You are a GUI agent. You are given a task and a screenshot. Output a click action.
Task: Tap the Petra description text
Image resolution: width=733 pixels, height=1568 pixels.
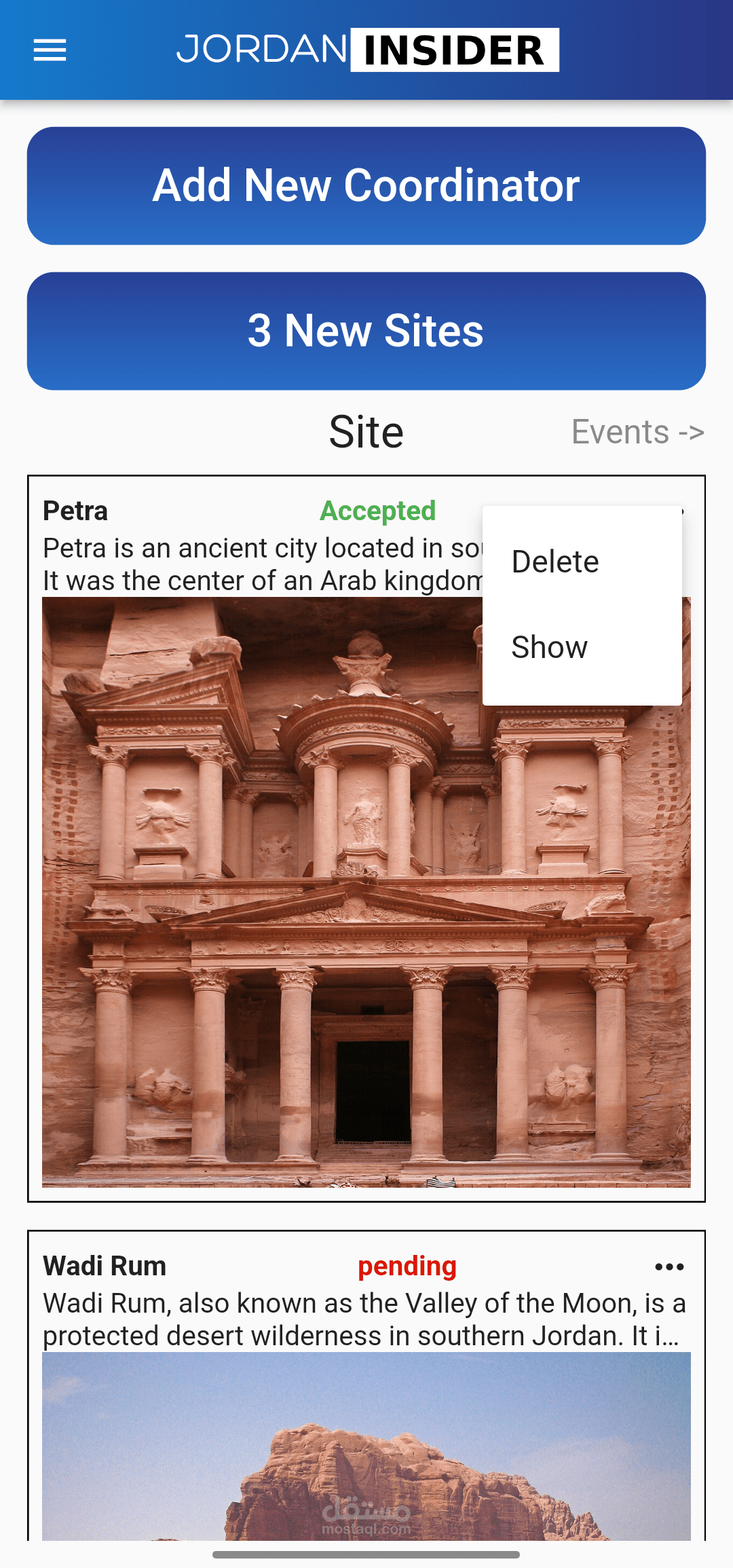(263, 564)
